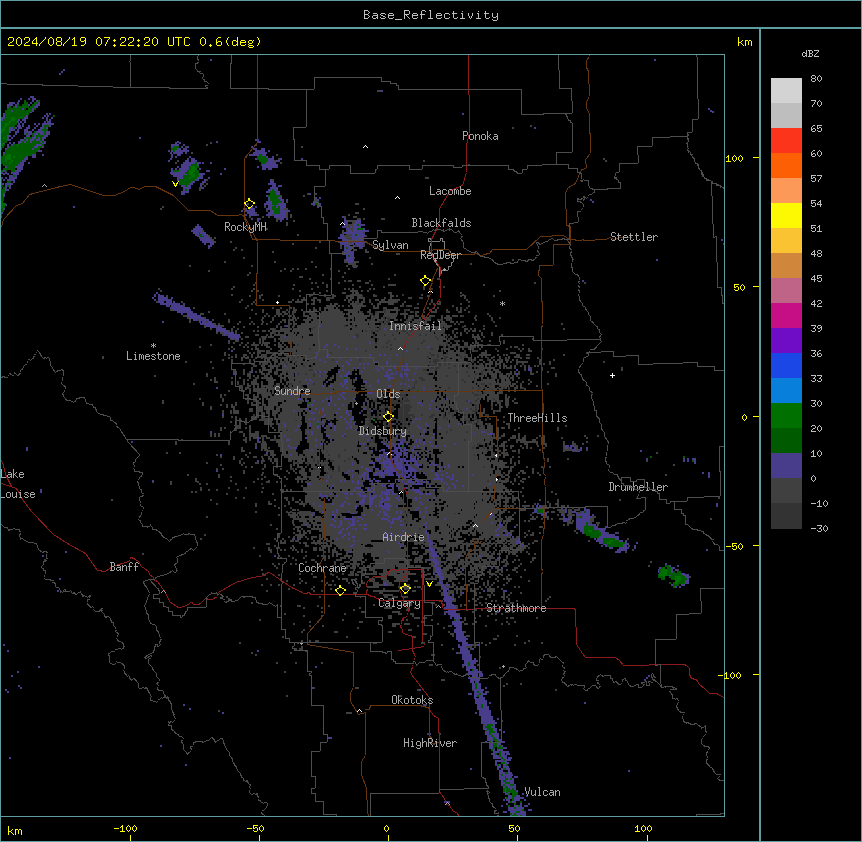The image size is (862, 842).
Task: Click the Blackfalds city label
Action: (x=441, y=223)
